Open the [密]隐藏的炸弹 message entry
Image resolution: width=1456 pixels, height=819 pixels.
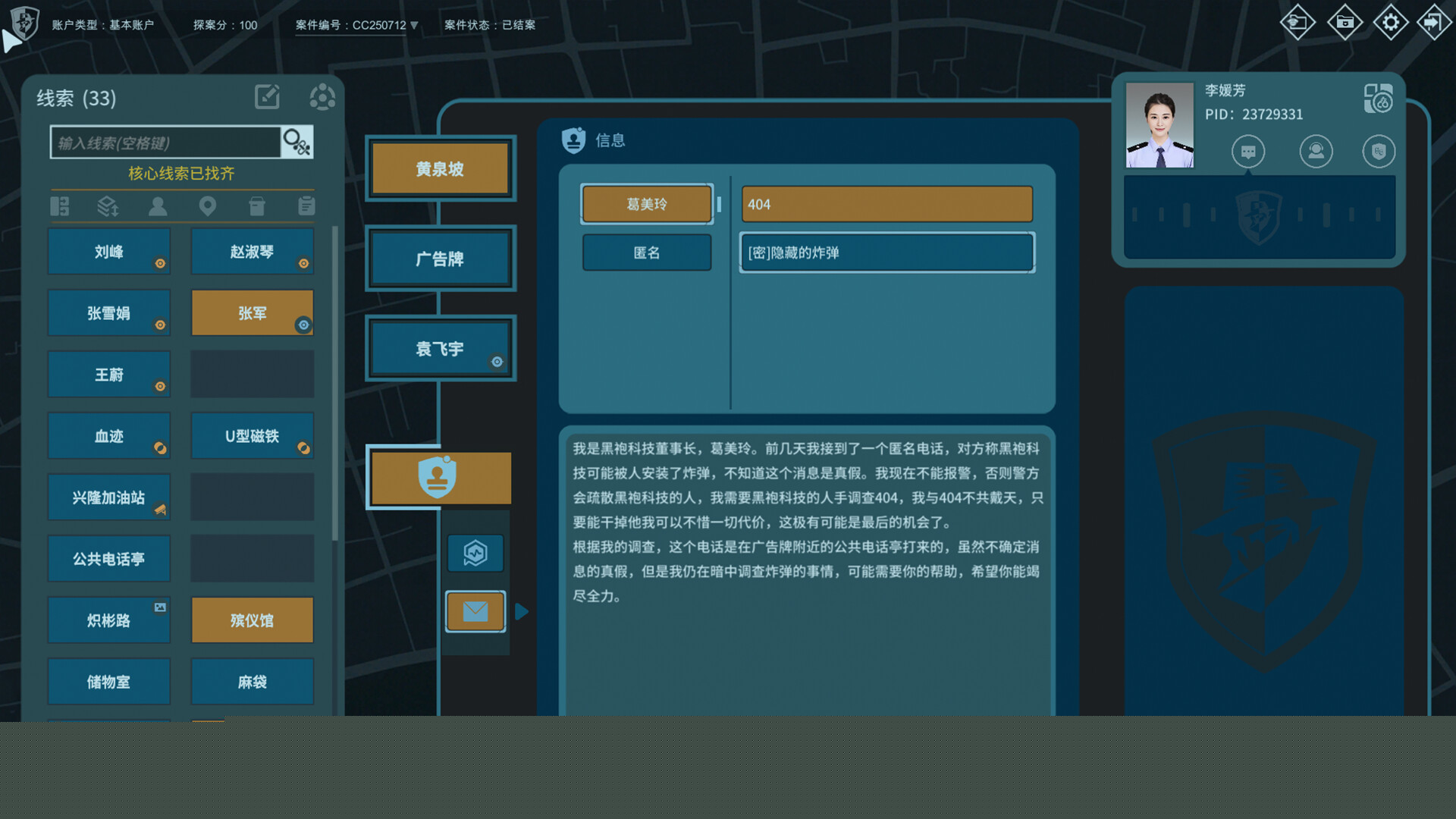886,253
